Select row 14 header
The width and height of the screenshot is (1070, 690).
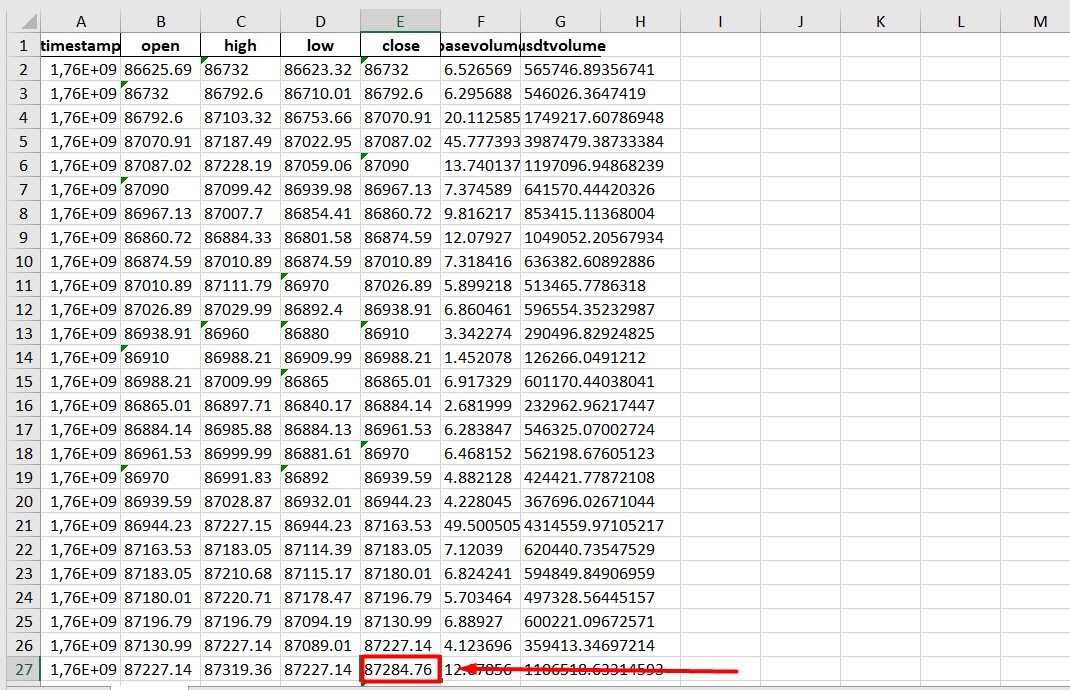20,357
